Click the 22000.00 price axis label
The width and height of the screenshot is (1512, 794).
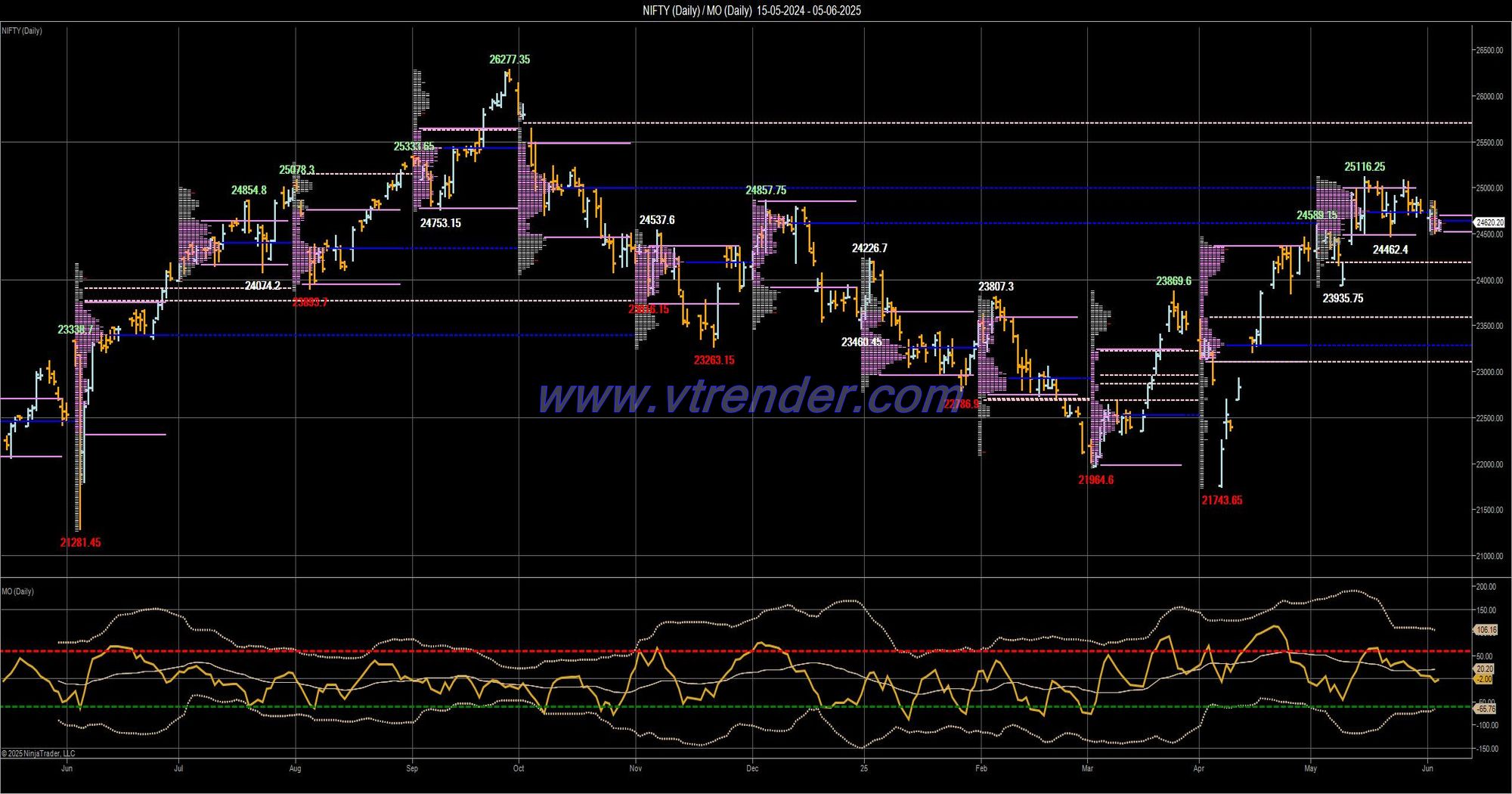pyautogui.click(x=1489, y=464)
